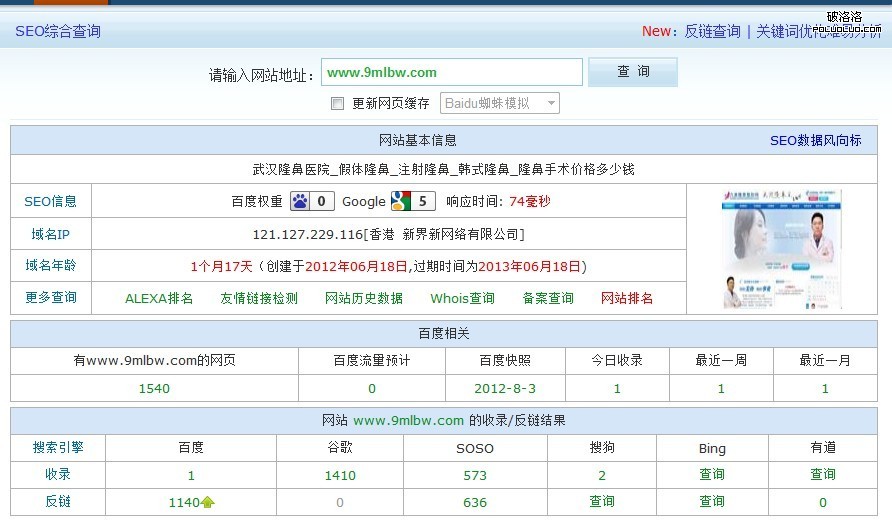Image resolution: width=892 pixels, height=524 pixels.
Task: Click the Baidu 收录 value 1
Action: 191,475
